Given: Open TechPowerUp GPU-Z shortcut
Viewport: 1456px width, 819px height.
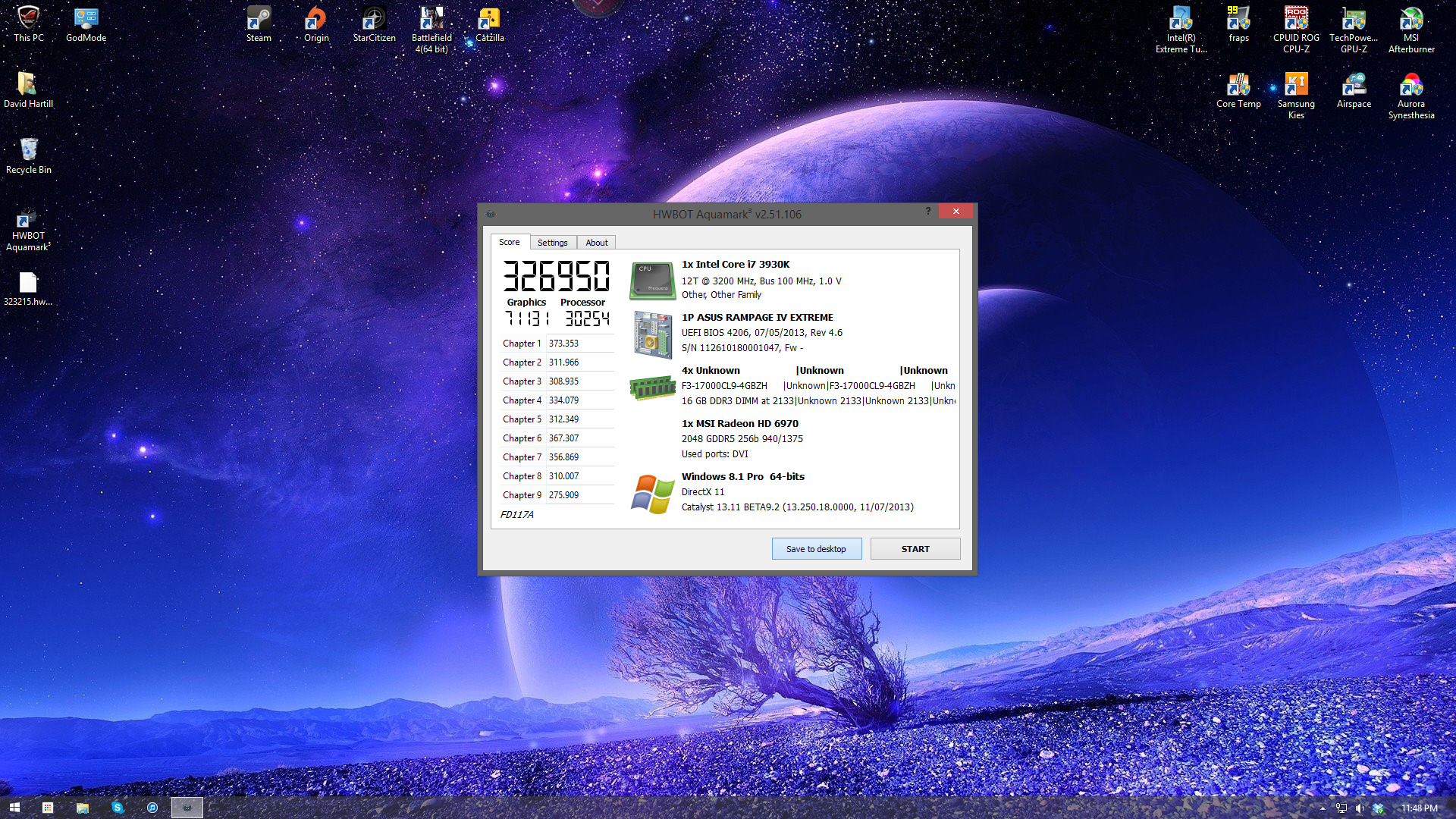Looking at the screenshot, I should [1354, 30].
